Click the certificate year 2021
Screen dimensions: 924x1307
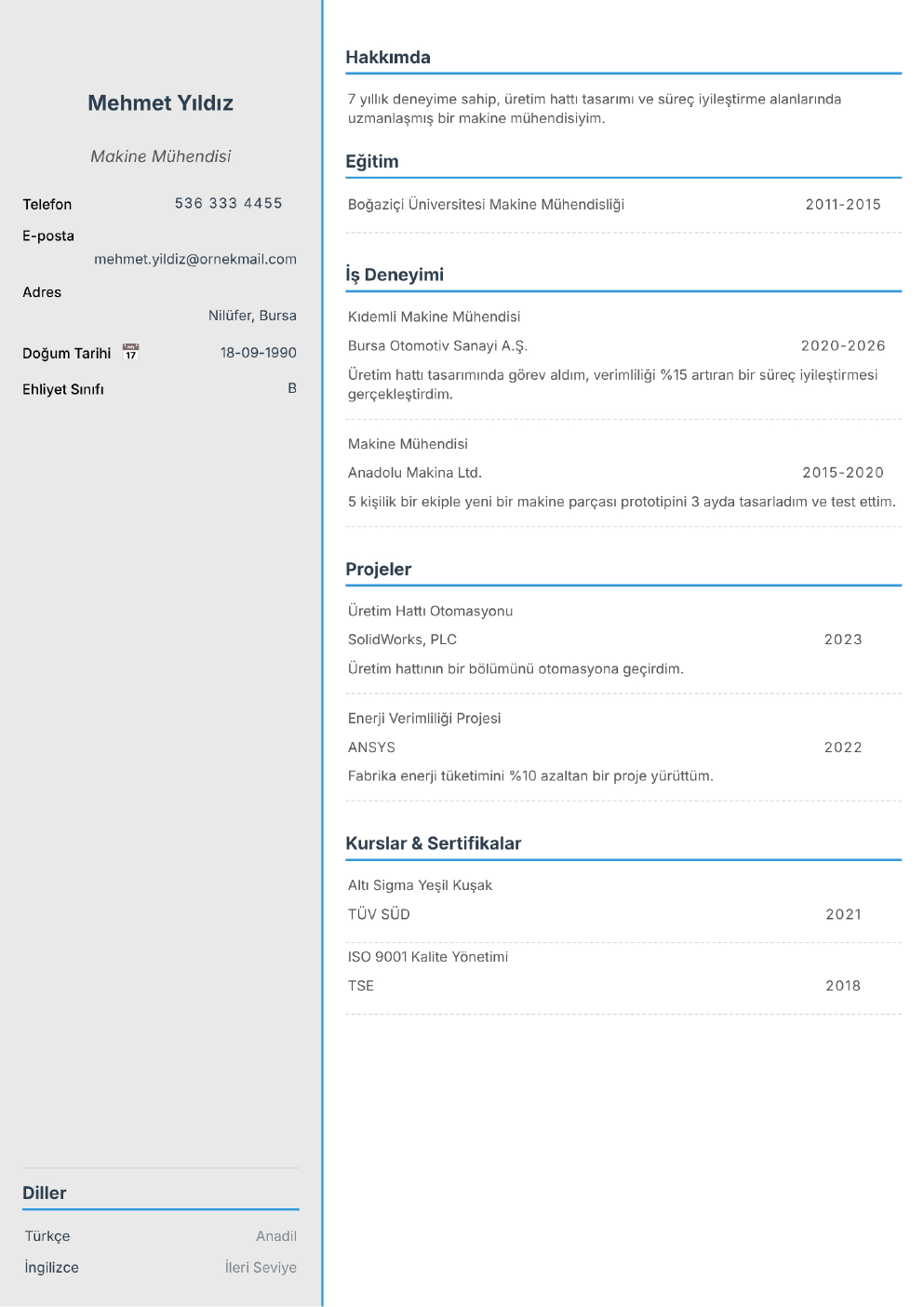click(x=843, y=914)
